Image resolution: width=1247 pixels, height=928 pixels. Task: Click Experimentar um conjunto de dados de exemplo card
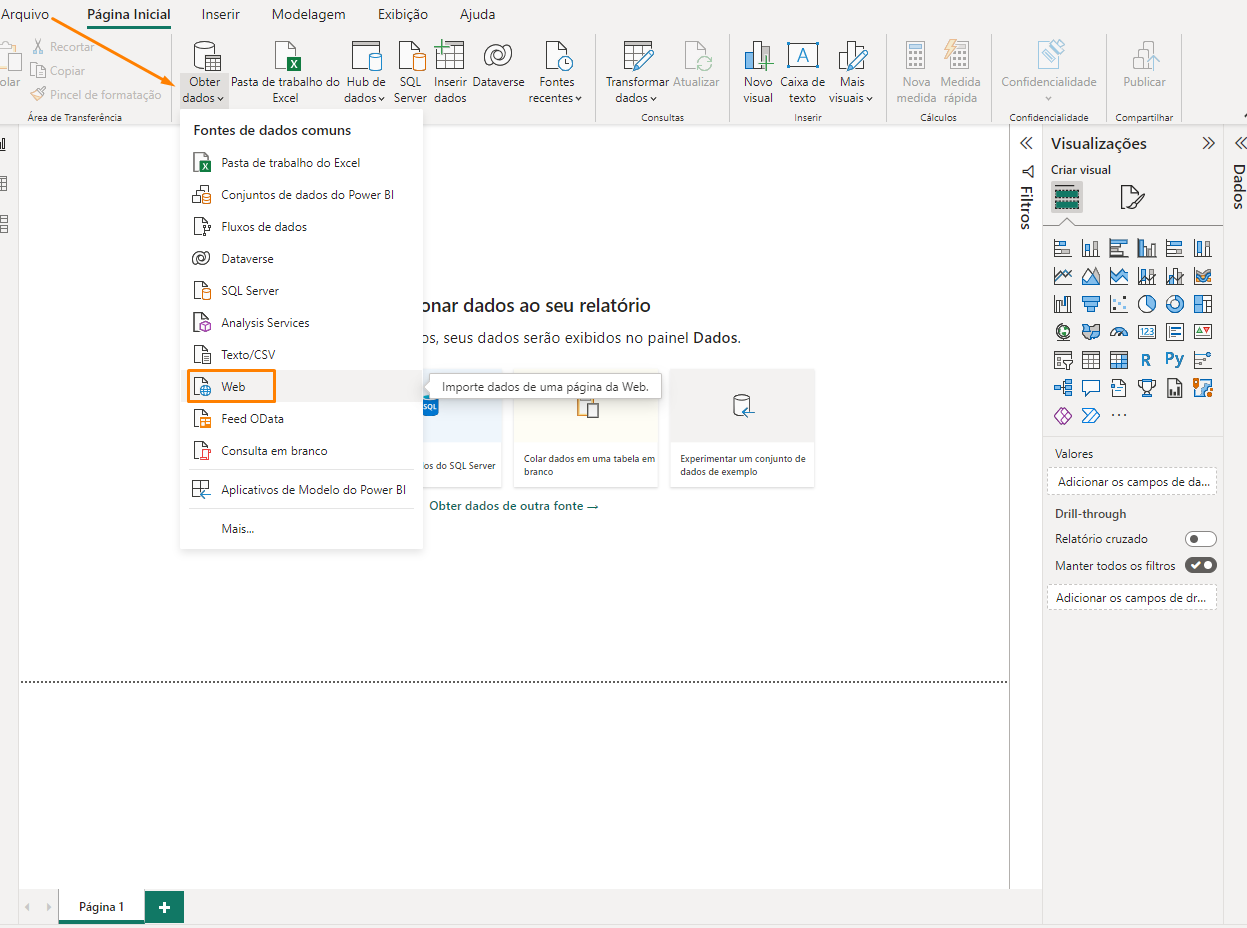pyautogui.click(x=742, y=428)
